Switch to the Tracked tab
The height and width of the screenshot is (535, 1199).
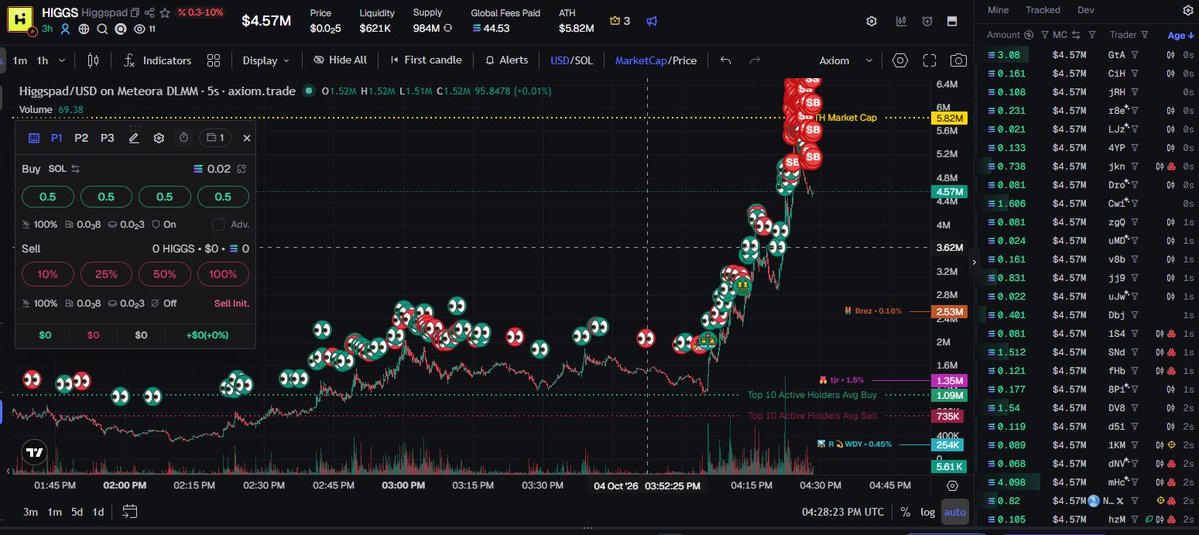(1043, 10)
